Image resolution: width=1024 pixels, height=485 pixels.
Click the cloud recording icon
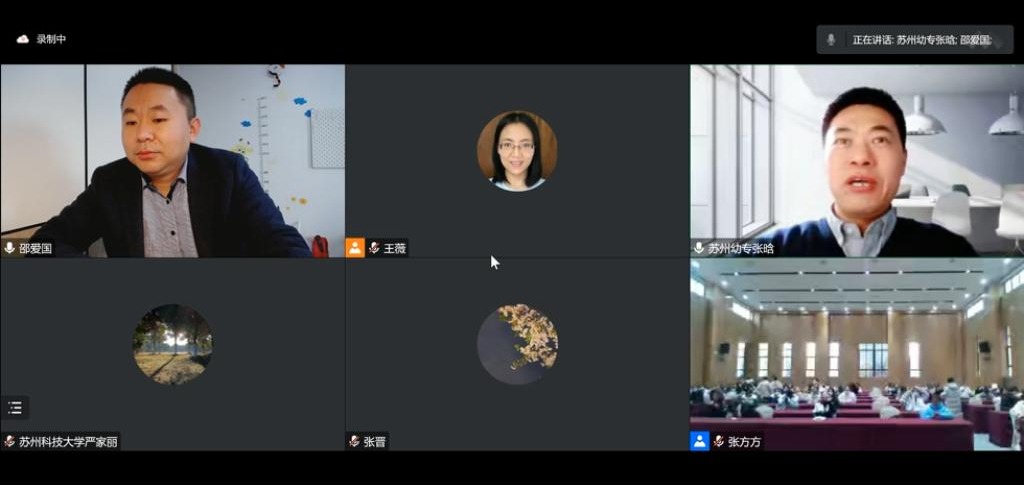point(23,39)
